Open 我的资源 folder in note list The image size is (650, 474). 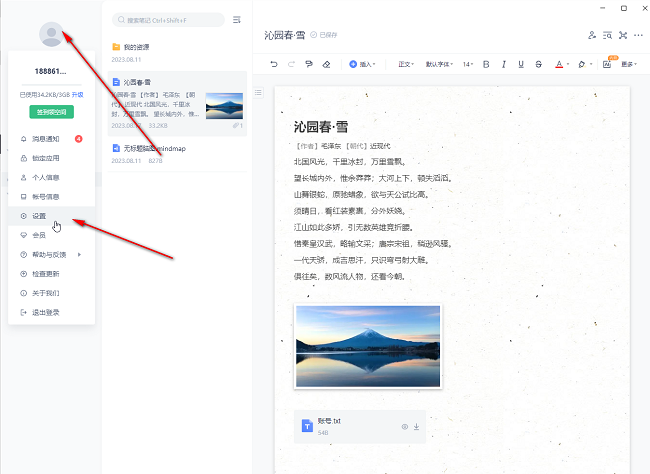pyautogui.click(x=177, y=53)
